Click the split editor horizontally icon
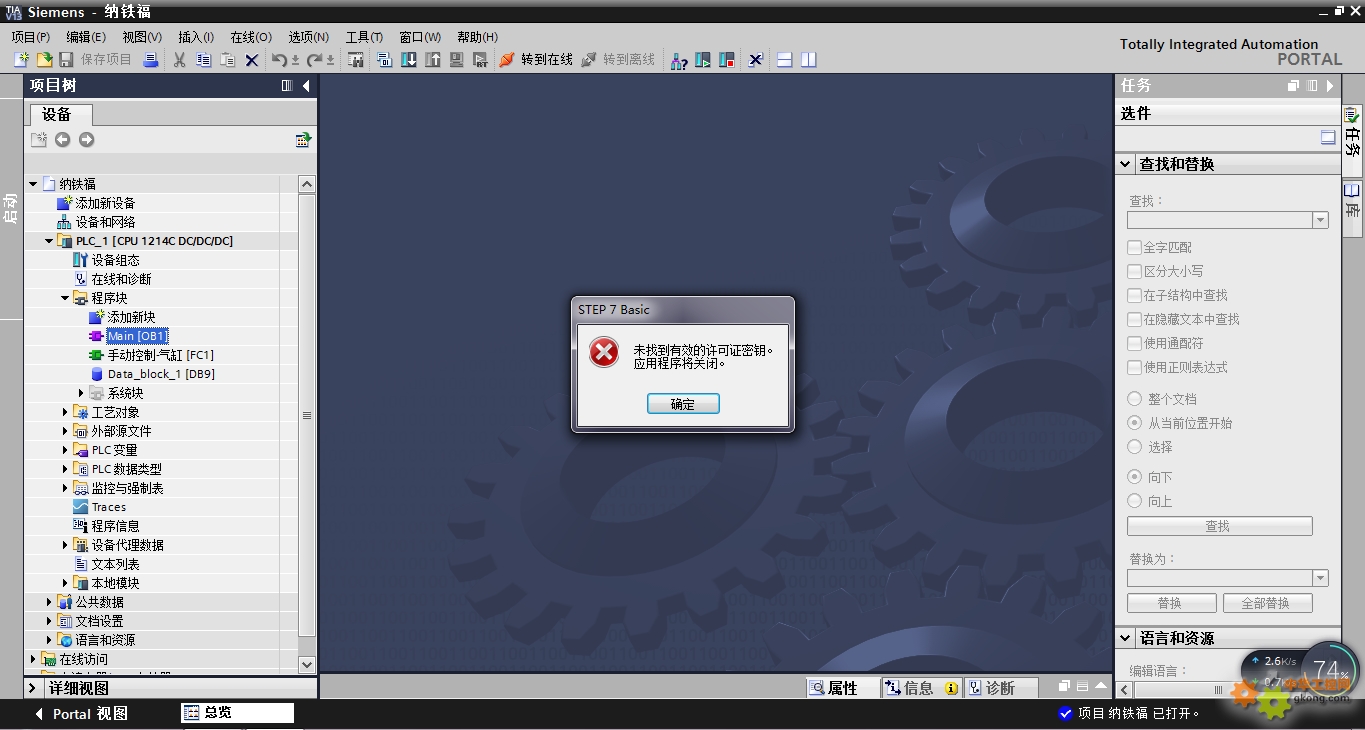The height and width of the screenshot is (730, 1365). coord(785,60)
